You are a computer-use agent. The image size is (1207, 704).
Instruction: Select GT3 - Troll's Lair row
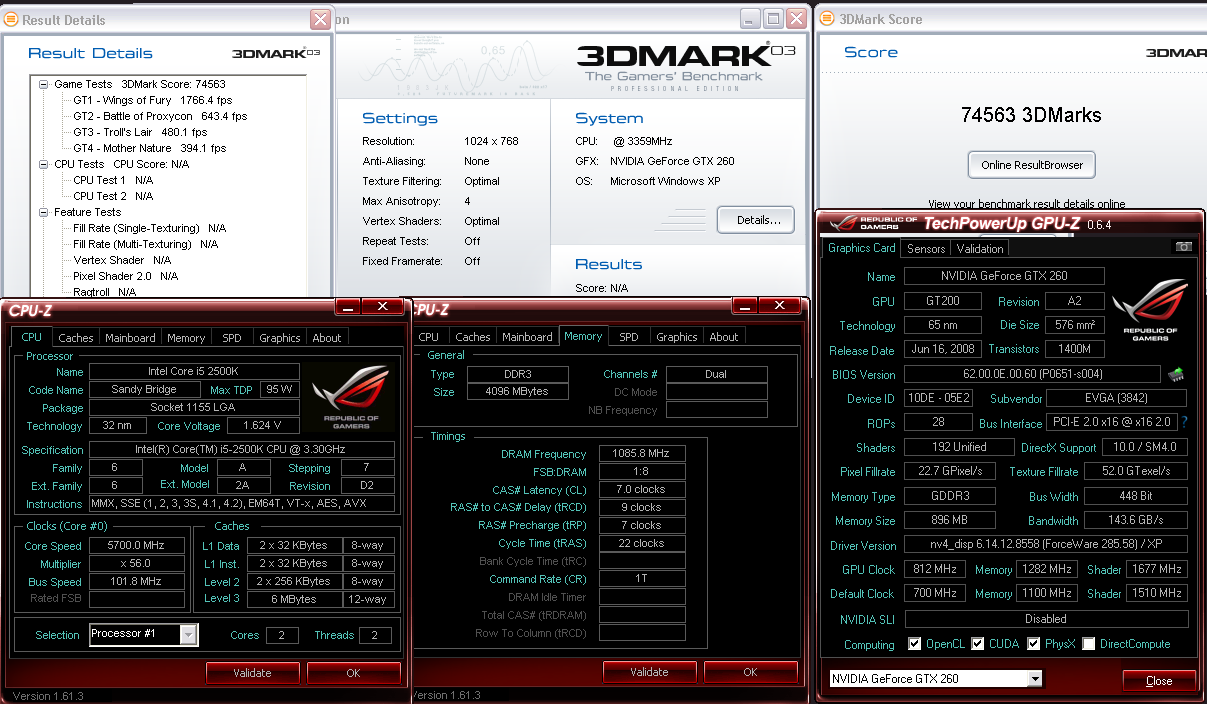(140, 132)
